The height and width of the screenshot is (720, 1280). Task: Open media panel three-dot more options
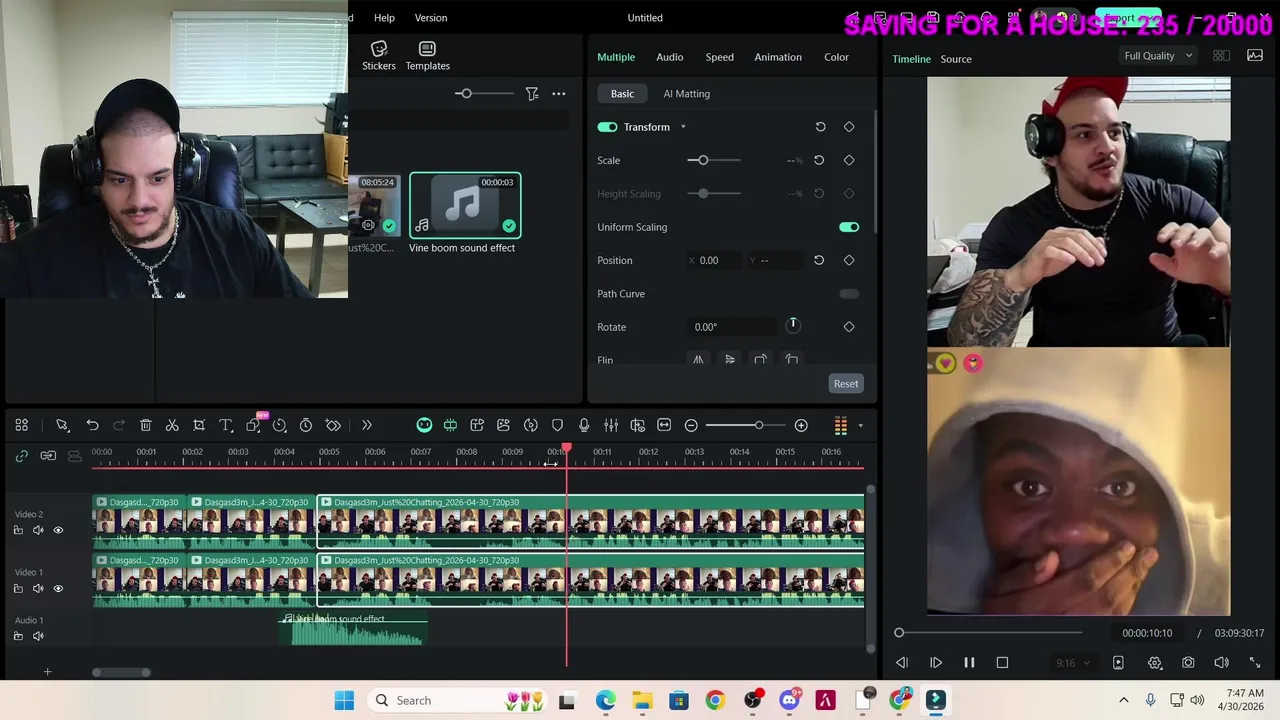(559, 94)
